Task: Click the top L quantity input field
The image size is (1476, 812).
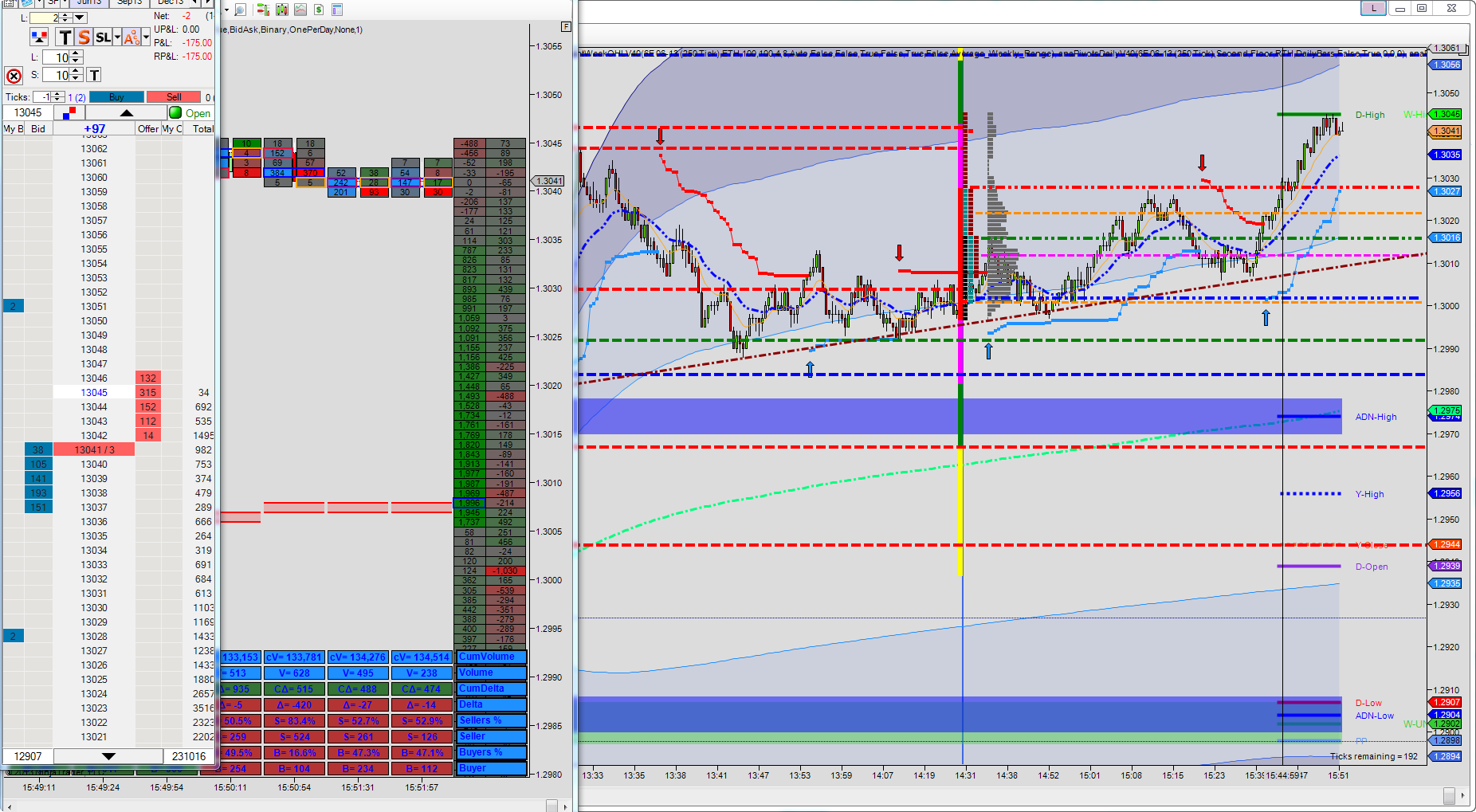Action: [x=45, y=18]
